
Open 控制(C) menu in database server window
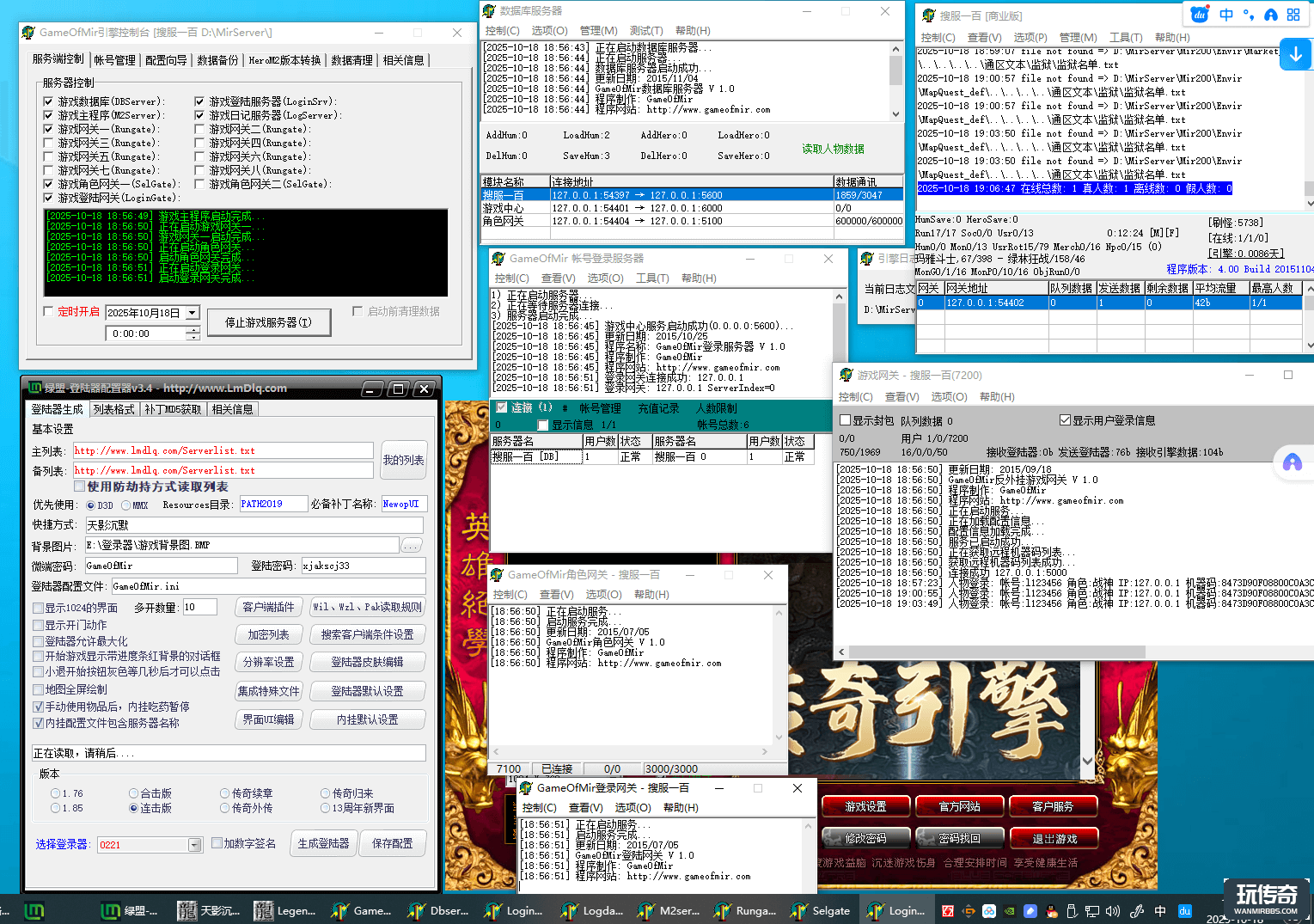(503, 31)
